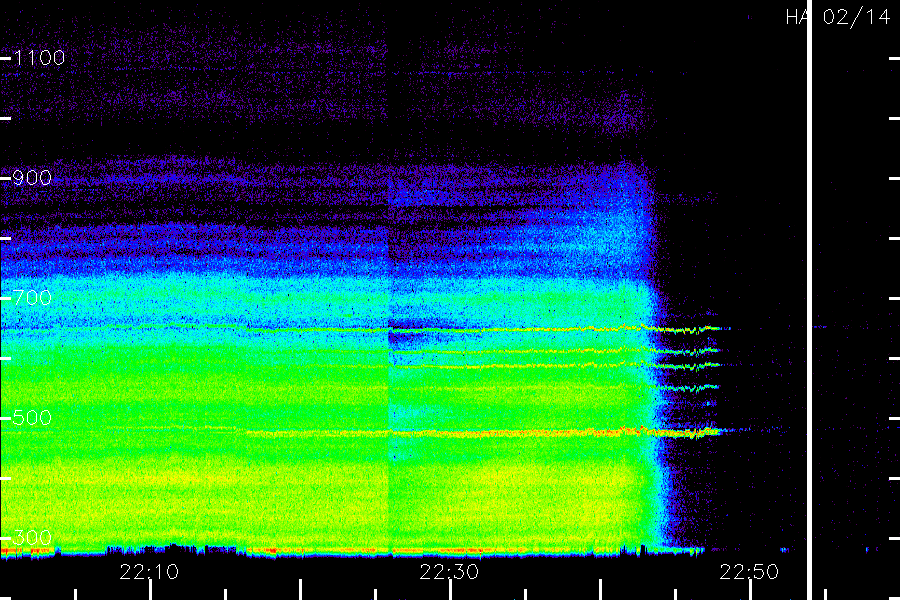This screenshot has height=600, width=900.
Task: Click the white vertical time marker line
Action: pos(810,300)
